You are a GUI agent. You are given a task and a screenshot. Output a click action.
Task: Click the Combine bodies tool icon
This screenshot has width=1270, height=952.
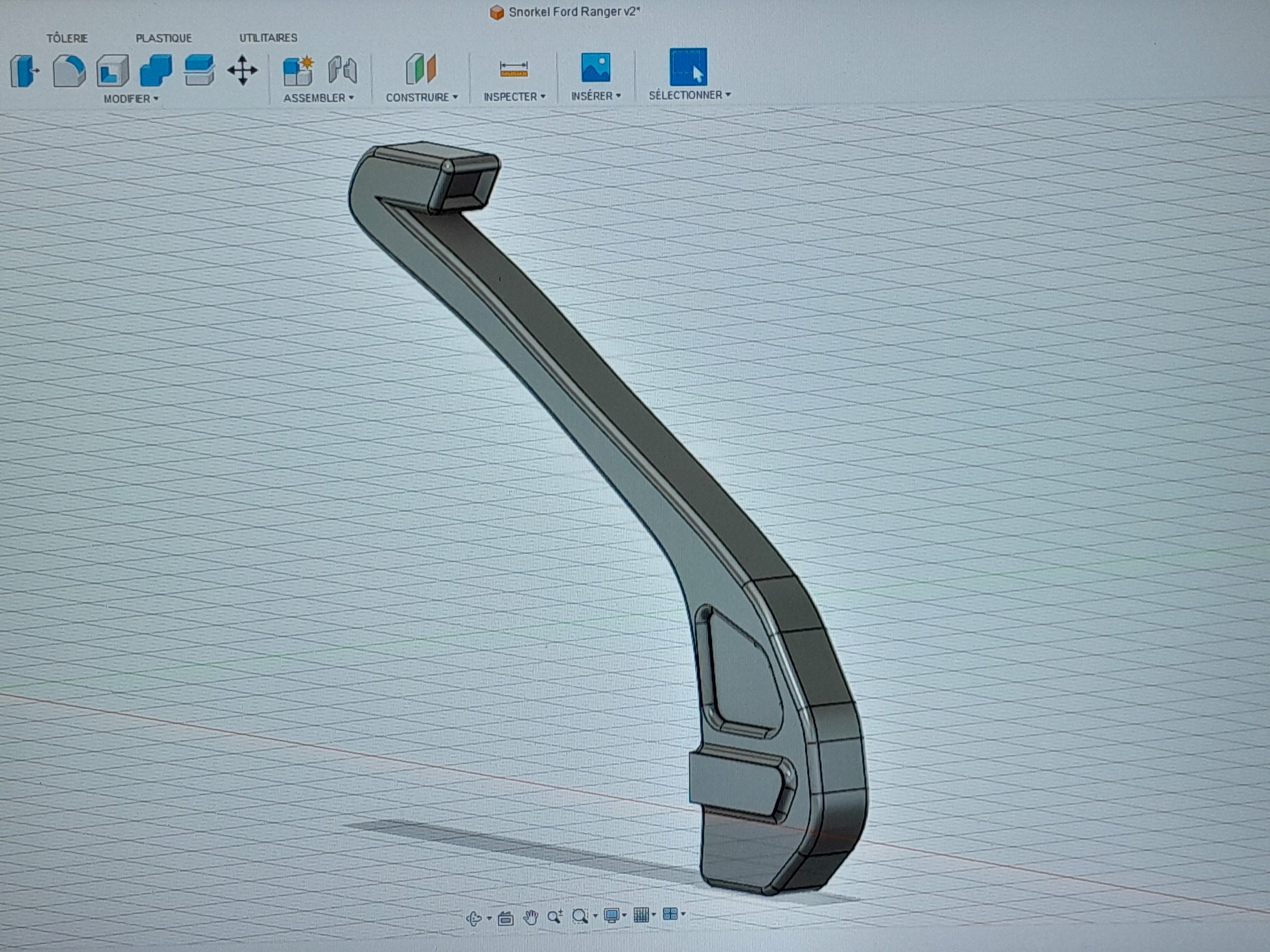[x=156, y=71]
